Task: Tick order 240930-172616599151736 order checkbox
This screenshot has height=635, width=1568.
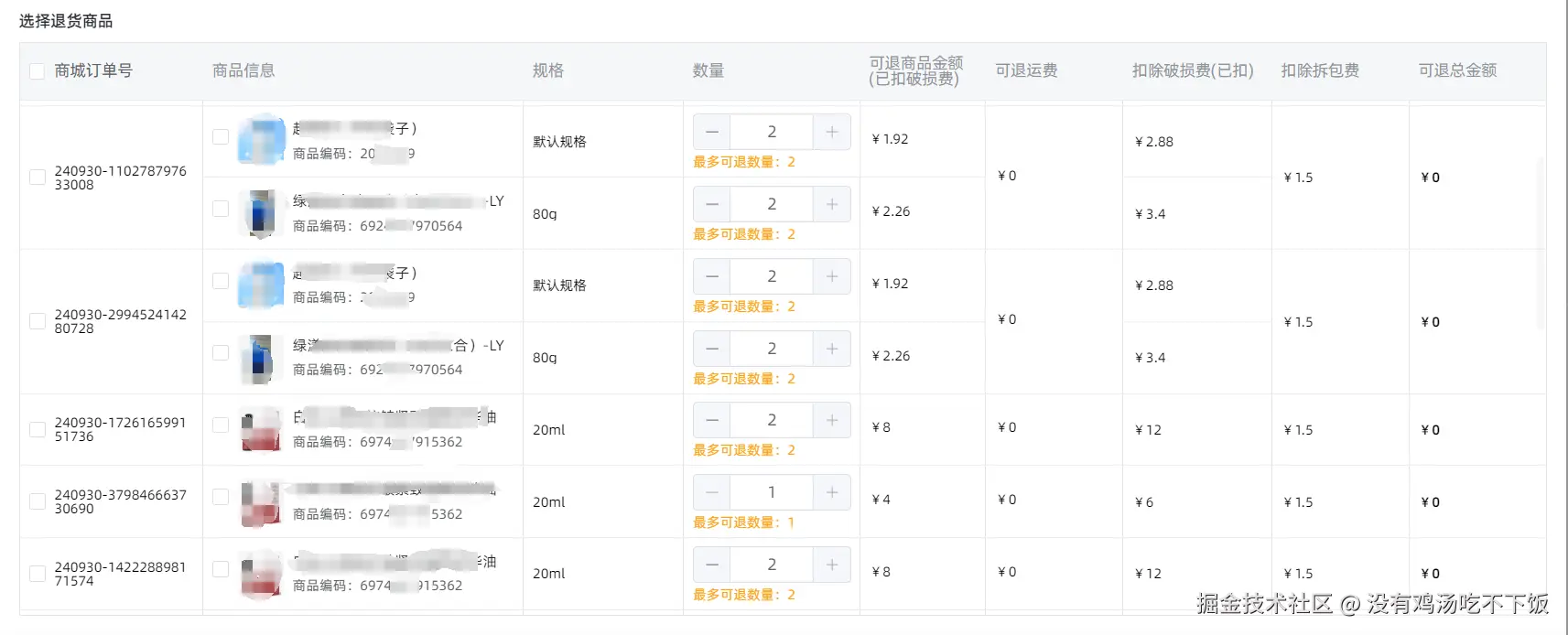Action: tap(38, 429)
